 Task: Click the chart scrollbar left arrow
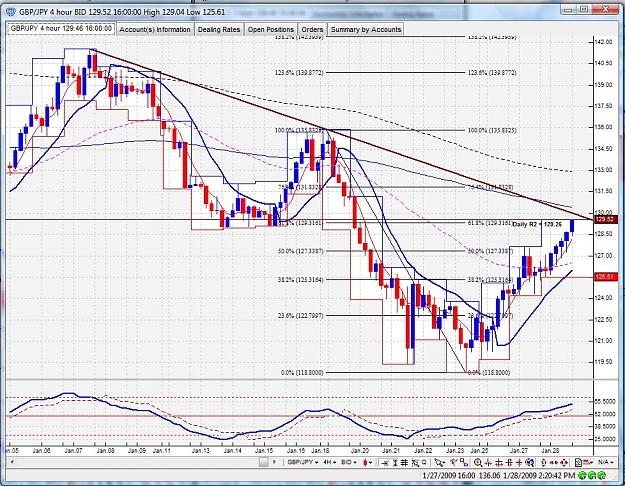click(12, 462)
